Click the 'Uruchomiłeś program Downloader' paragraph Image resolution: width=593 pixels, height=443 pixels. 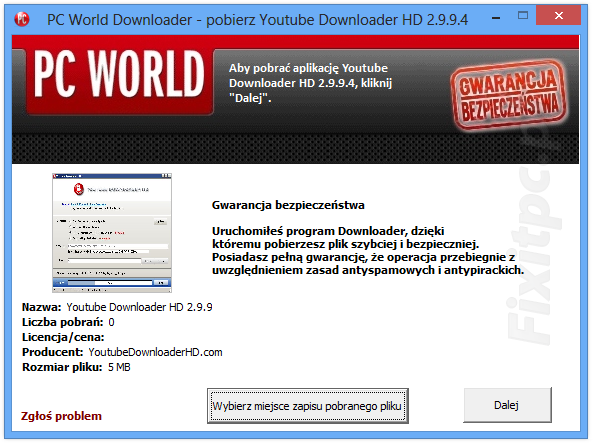pos(368,250)
